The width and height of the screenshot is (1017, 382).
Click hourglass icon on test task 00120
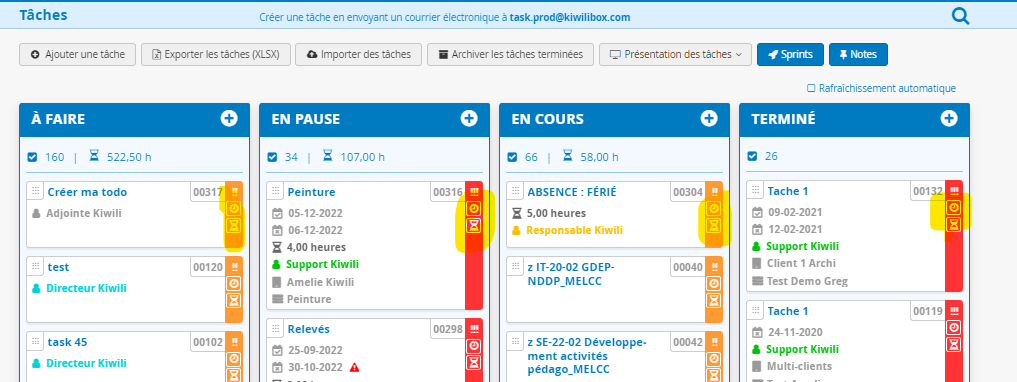click(x=234, y=300)
